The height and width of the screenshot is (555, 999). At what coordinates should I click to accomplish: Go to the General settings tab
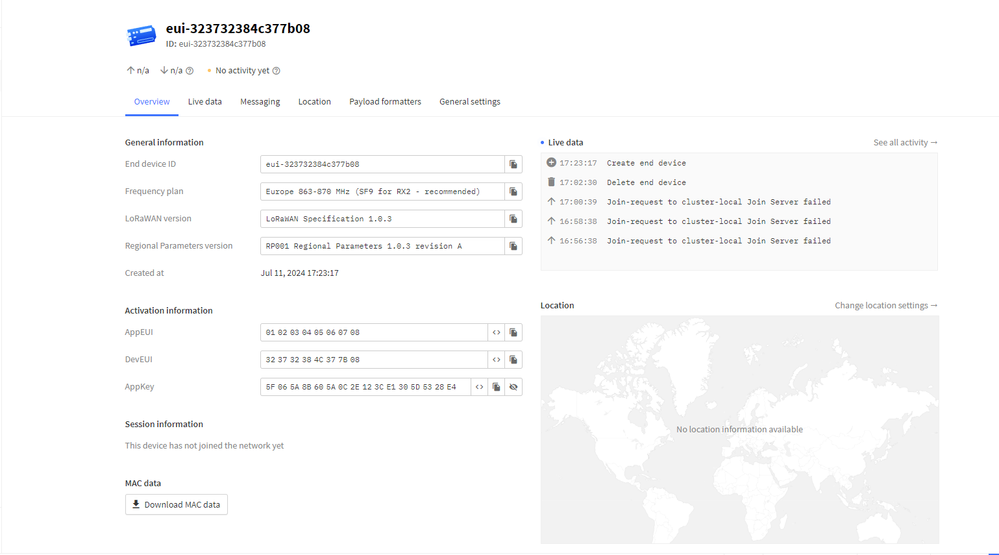tap(470, 102)
